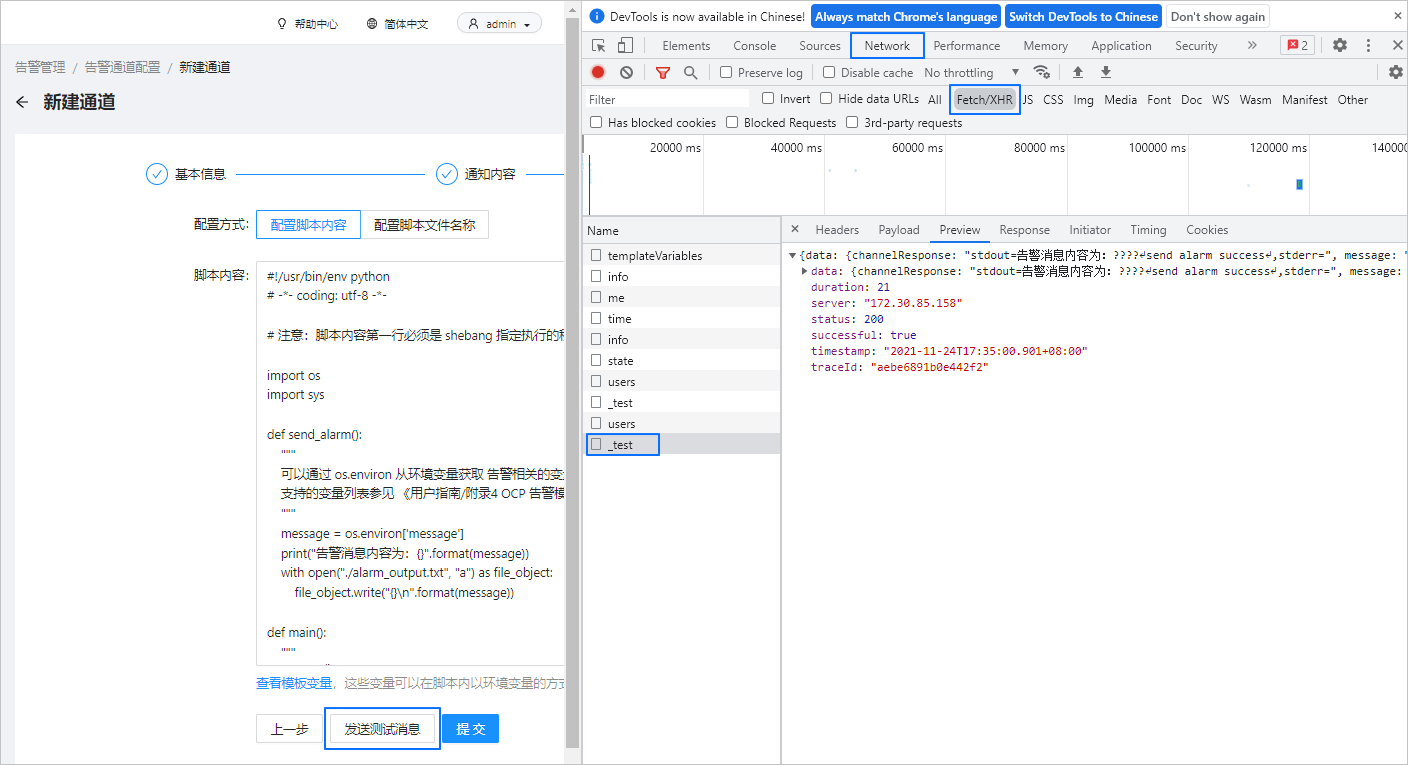
Task: Open DevTools settings gear
Action: tap(1340, 46)
